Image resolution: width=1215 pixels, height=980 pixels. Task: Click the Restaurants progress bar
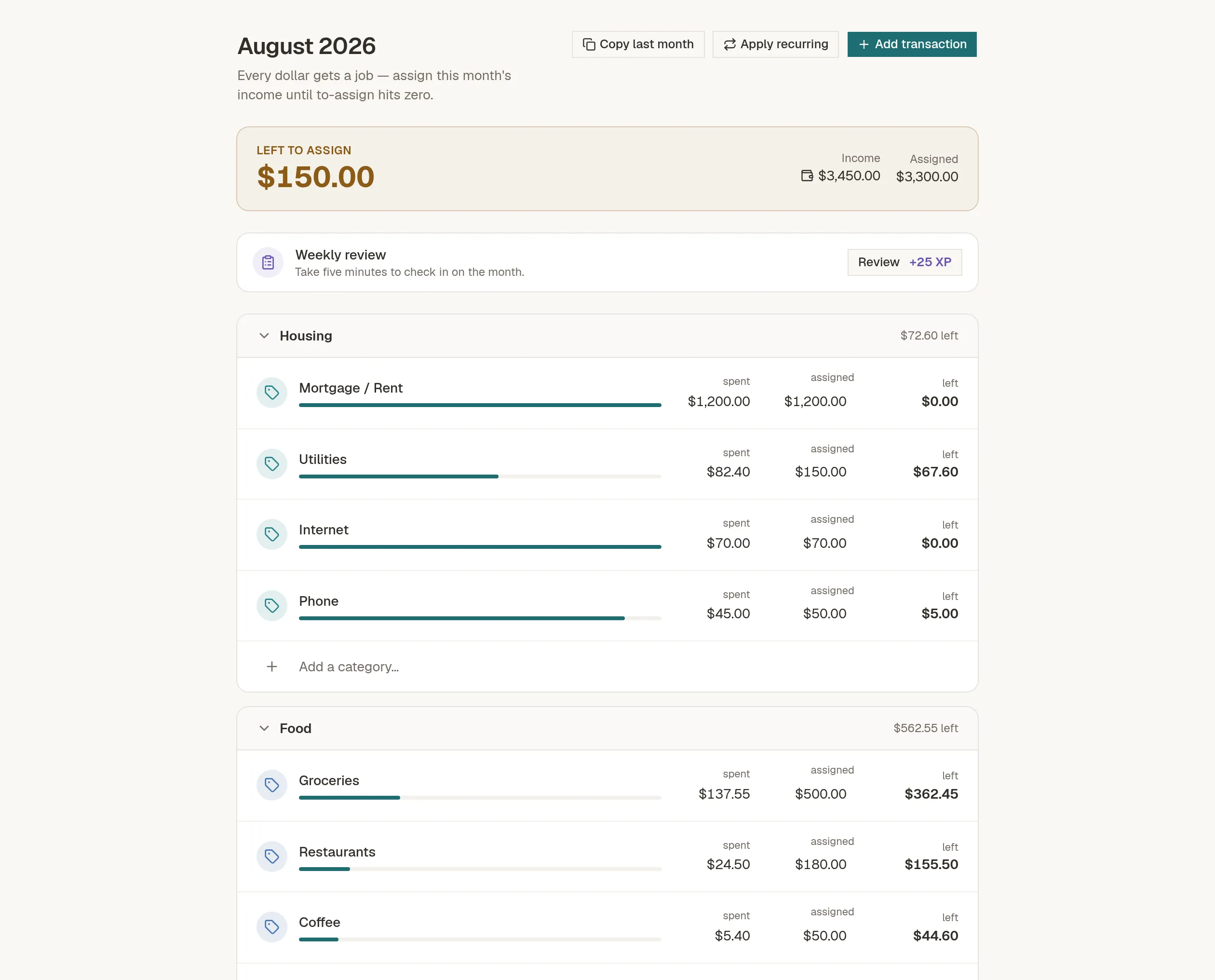coord(480,869)
